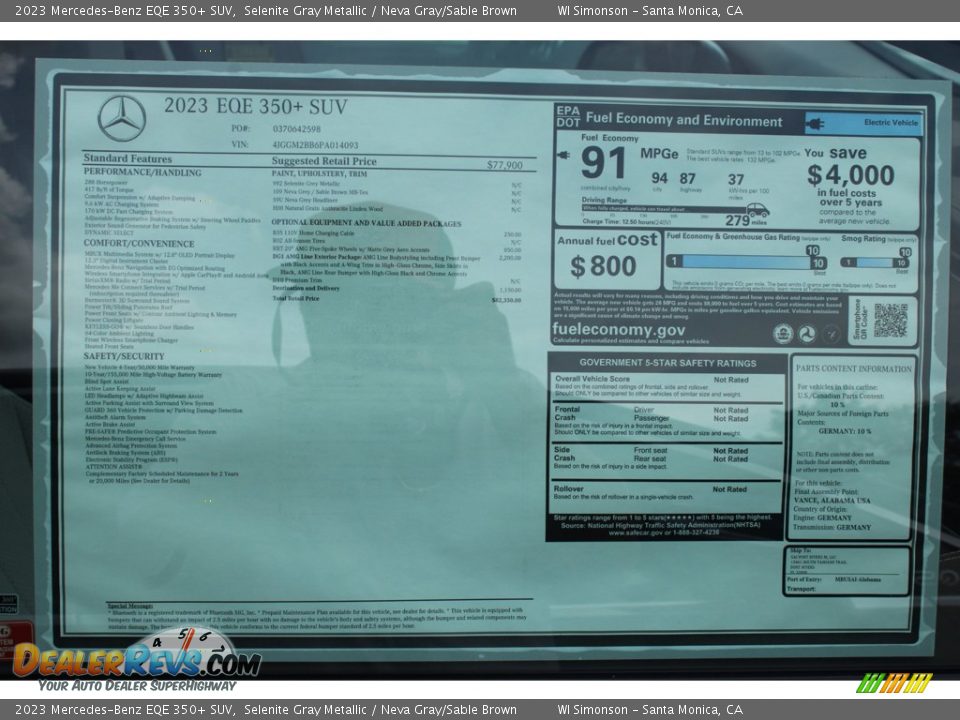This screenshot has width=960, height=720.
Task: Click the 'Frontal Crash' label
Action: point(567,413)
